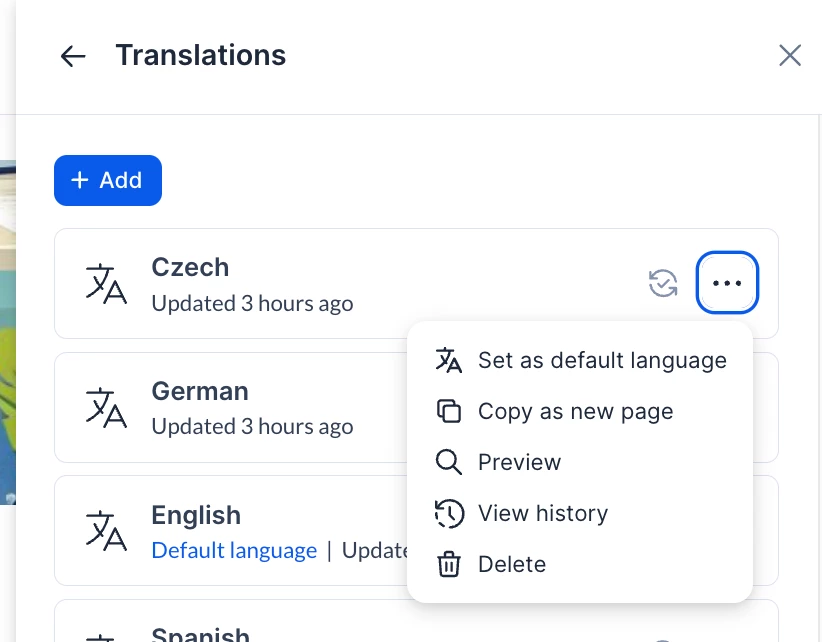Select the Spanish translation title
Viewport: 822px width, 642px height.
pyautogui.click(x=200, y=634)
